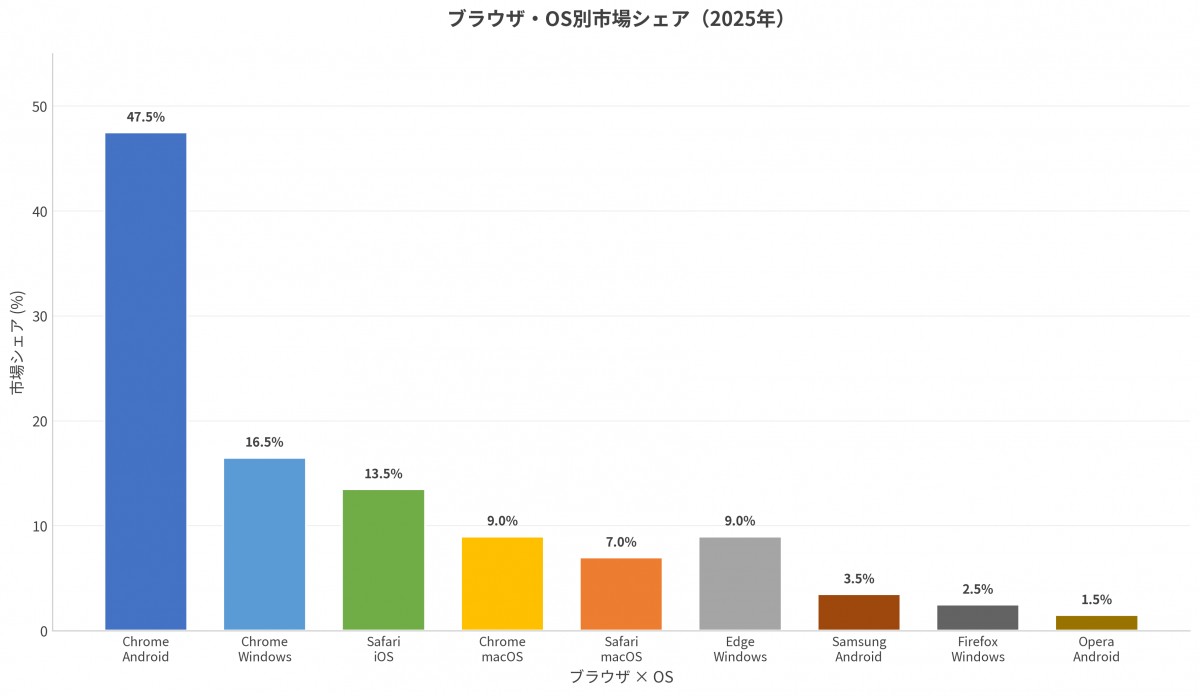Image resolution: width=1200 pixels, height=696 pixels.
Task: Click the orange Safari macOS bar
Action: point(621,594)
